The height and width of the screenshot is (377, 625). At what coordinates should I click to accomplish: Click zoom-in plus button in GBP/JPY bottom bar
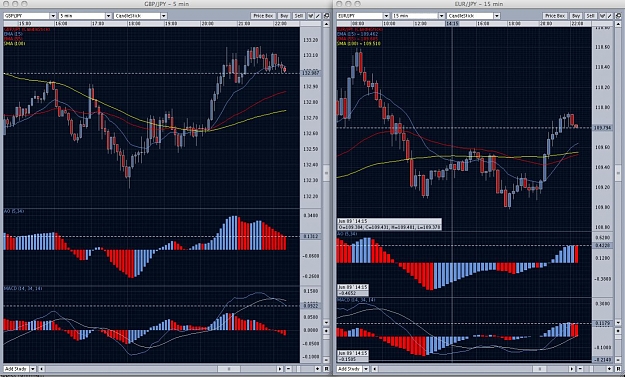(x=318, y=369)
